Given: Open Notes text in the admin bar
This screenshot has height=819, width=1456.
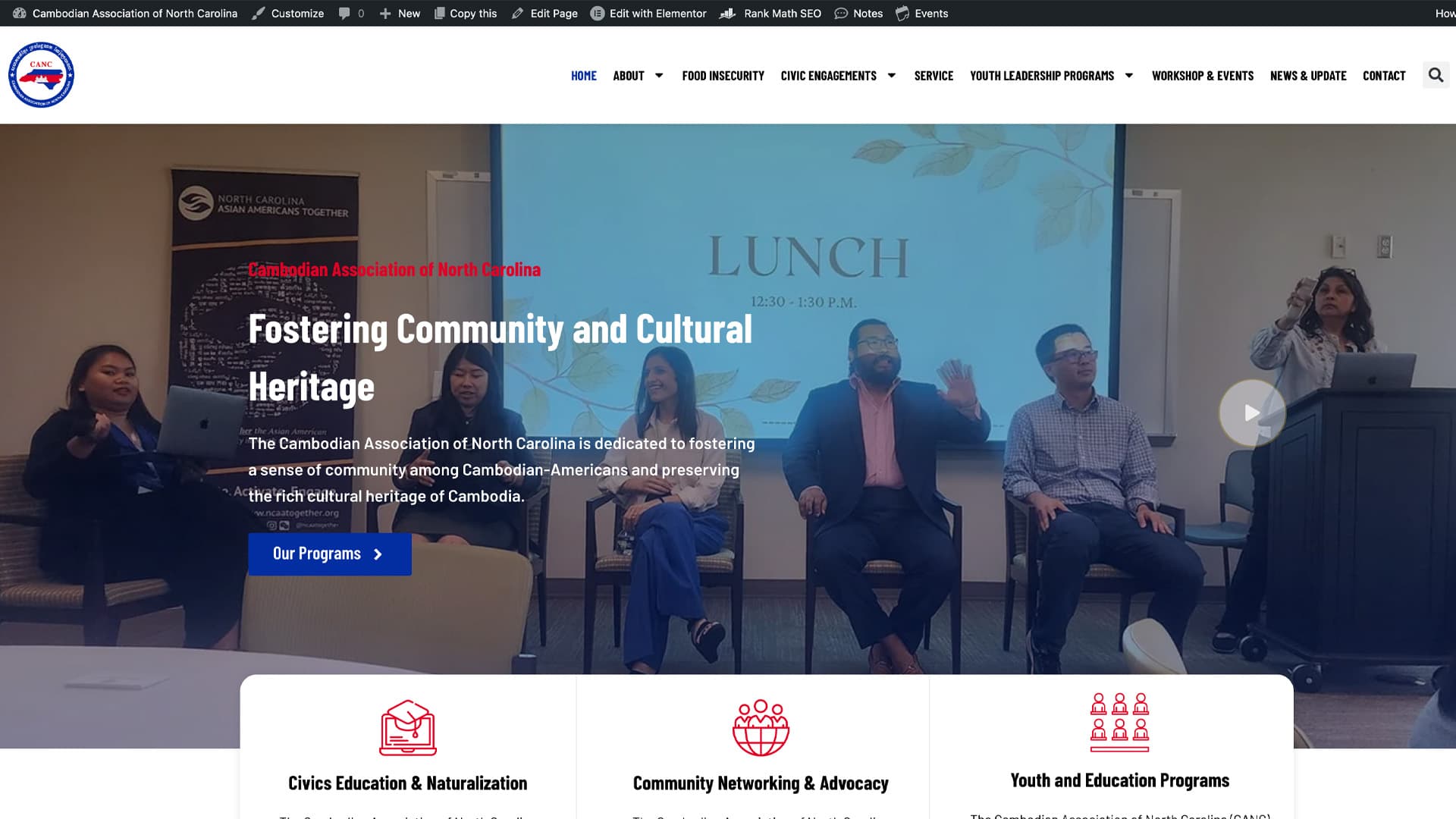Looking at the screenshot, I should 868,13.
